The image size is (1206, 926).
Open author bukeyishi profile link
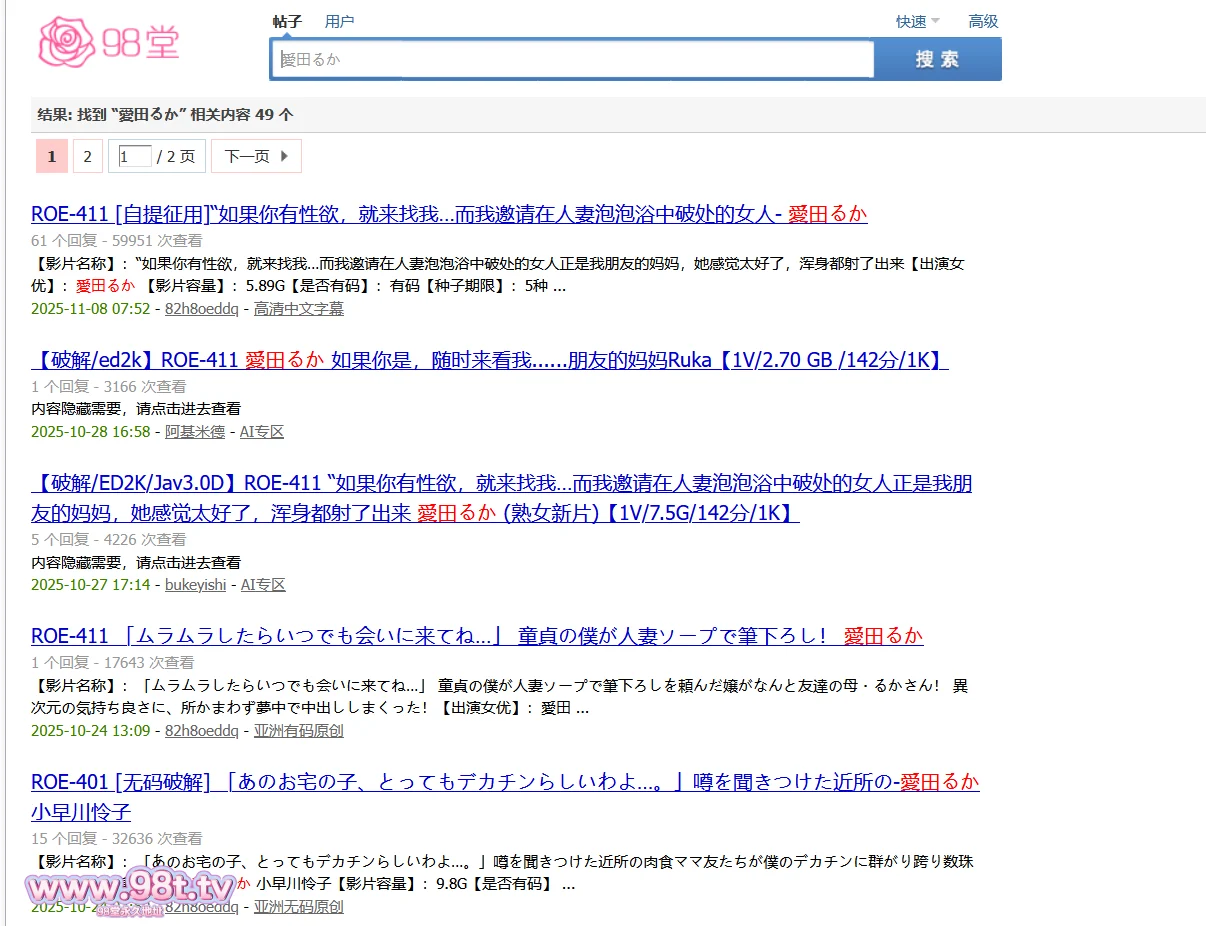pos(195,584)
